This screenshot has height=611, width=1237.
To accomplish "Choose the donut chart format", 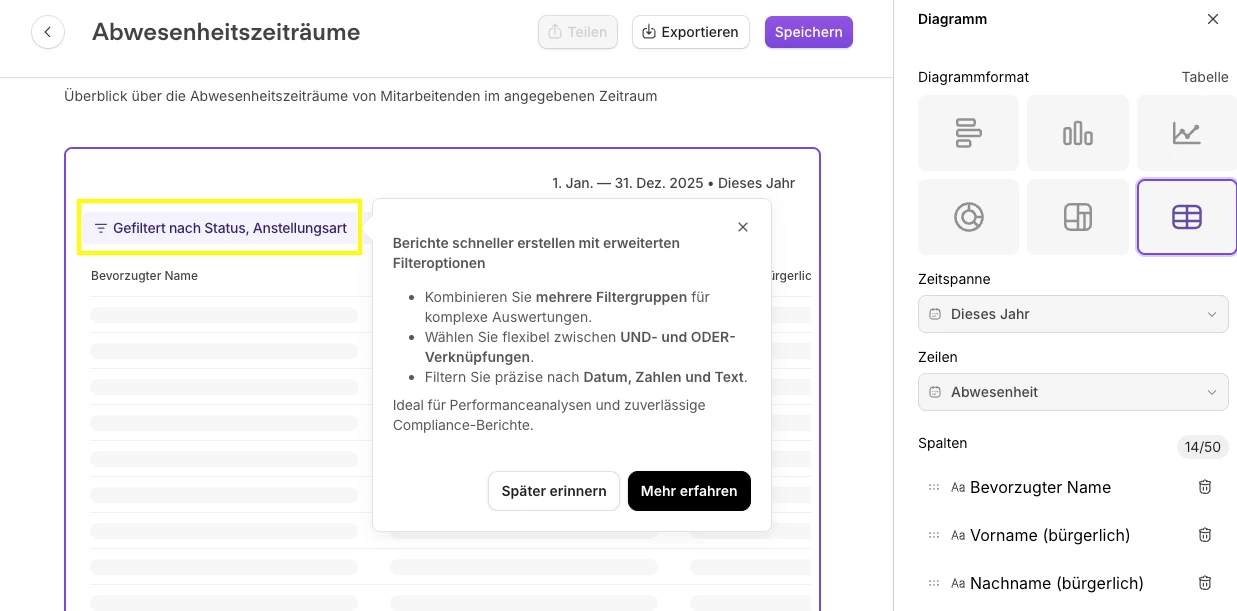I will (968, 217).
